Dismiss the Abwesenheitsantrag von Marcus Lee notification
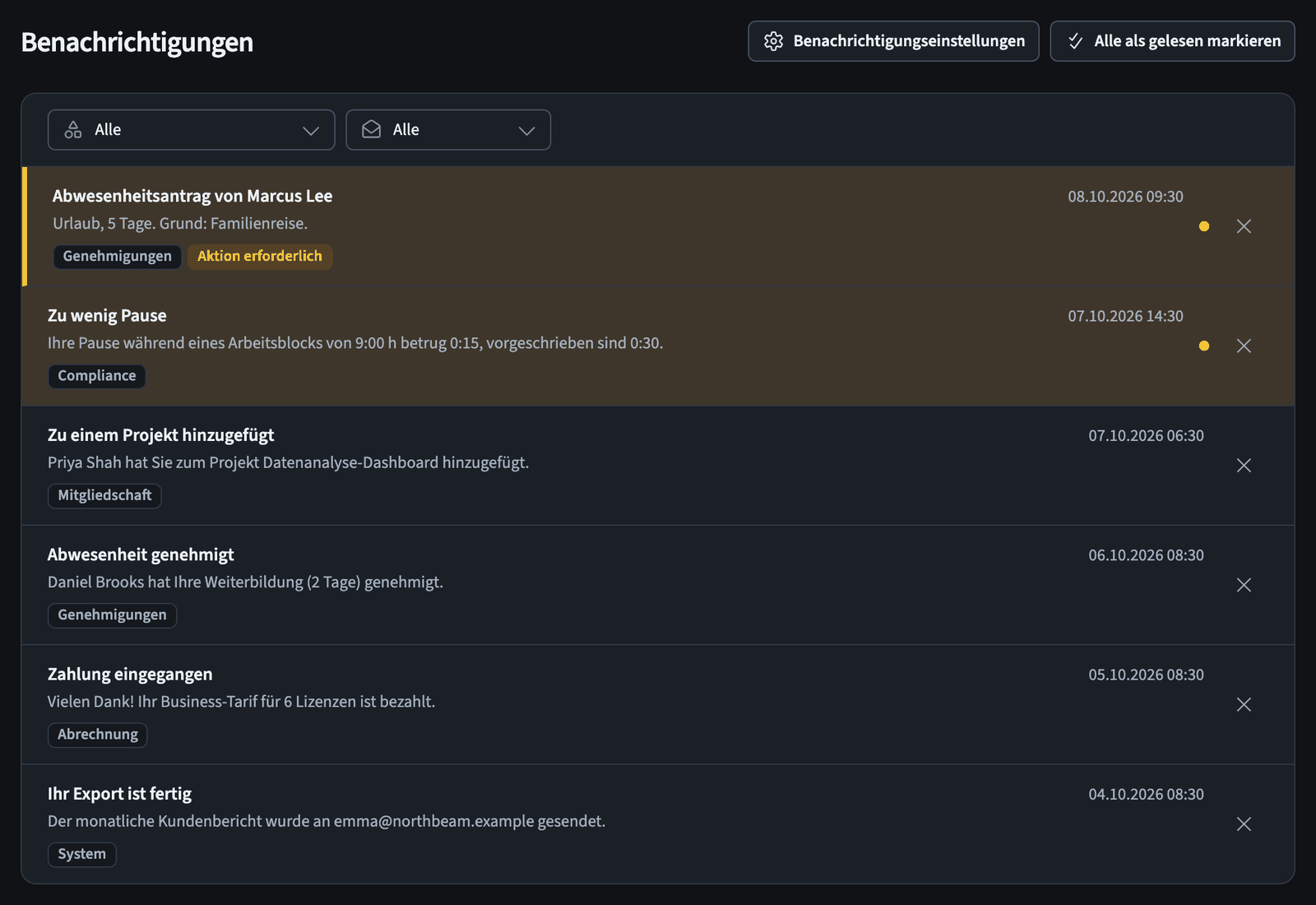 [1244, 226]
